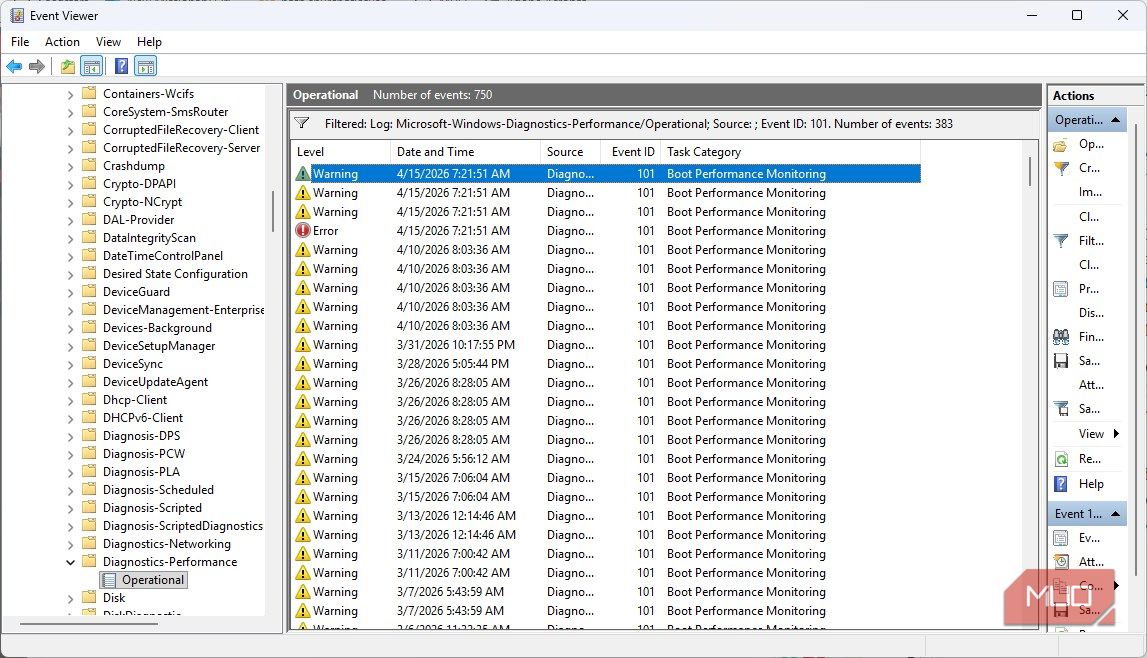Collapse the Diagnostics-Performance tree node
Viewport: 1147px width, 658px height.
tap(70, 562)
